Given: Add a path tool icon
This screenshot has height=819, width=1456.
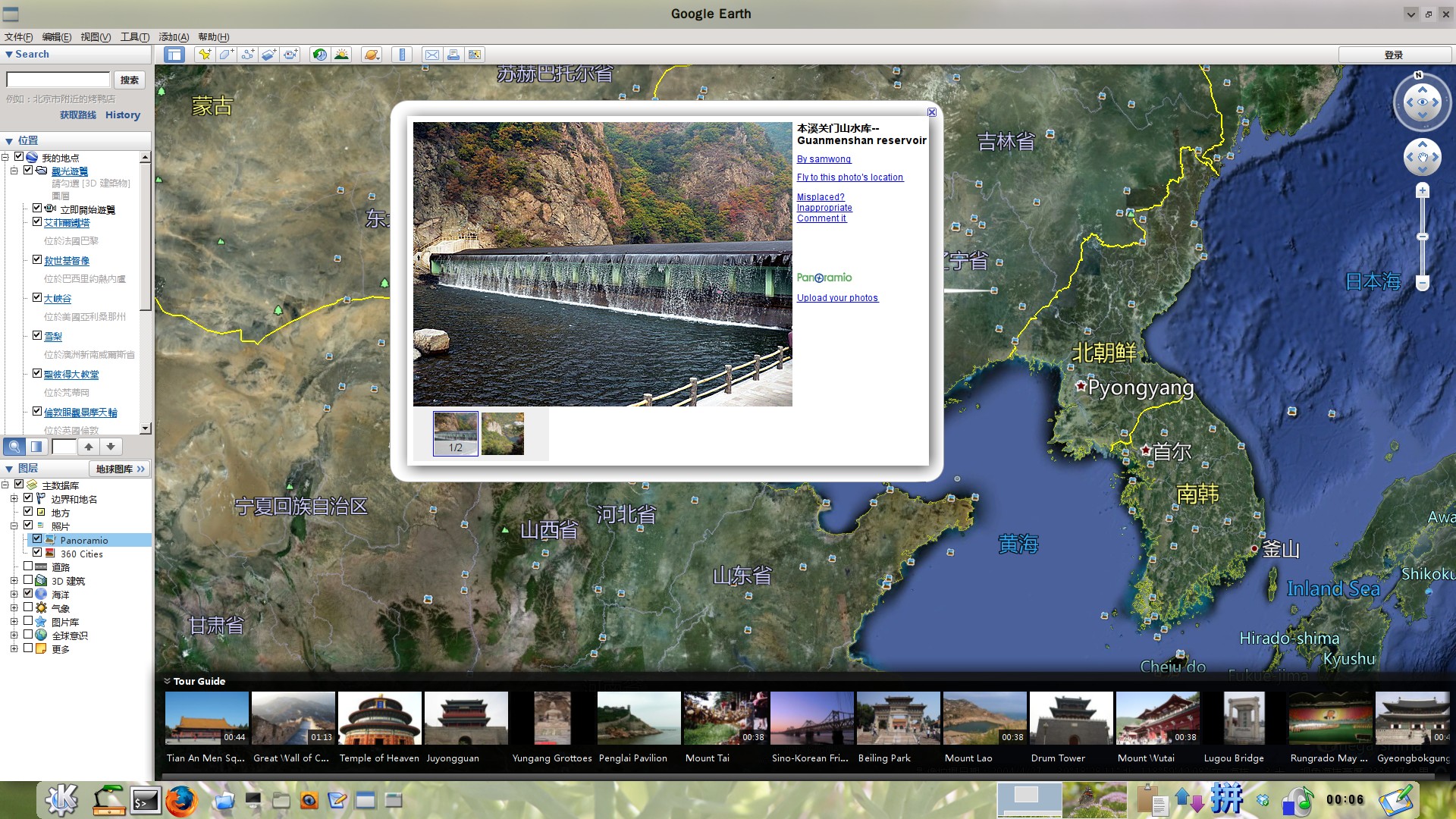Looking at the screenshot, I should [247, 55].
